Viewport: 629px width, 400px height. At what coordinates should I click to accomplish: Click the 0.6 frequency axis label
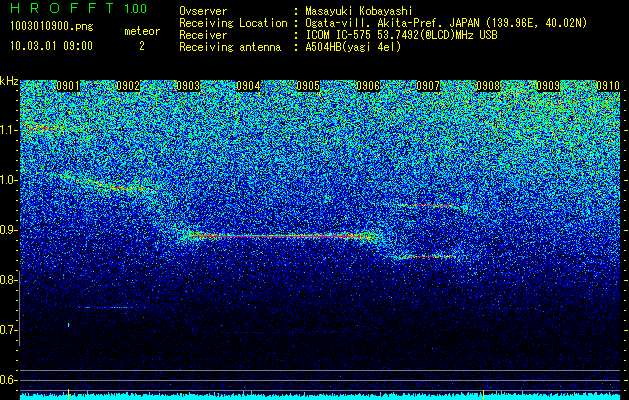pos(9,380)
